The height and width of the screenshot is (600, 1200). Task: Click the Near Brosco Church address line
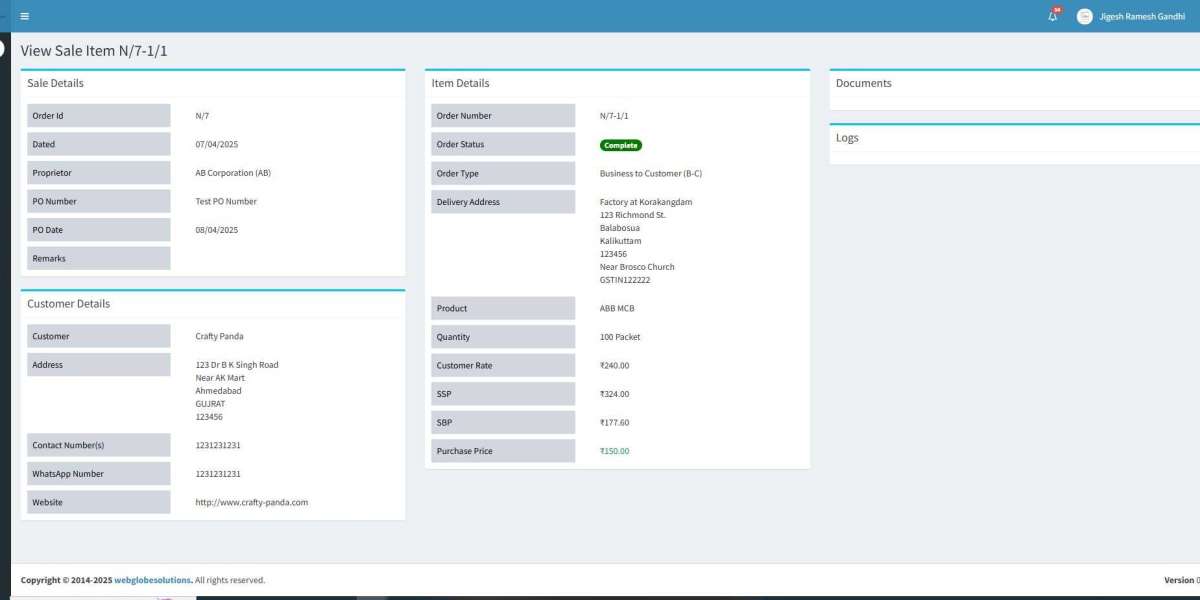[x=637, y=267]
